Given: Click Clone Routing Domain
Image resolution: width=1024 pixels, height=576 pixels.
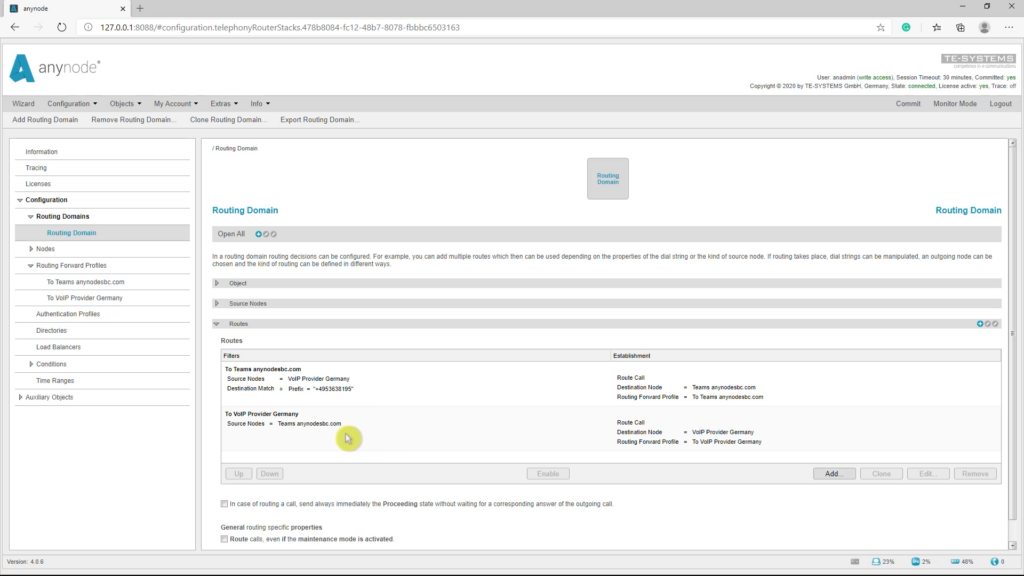Looking at the screenshot, I should (228, 120).
